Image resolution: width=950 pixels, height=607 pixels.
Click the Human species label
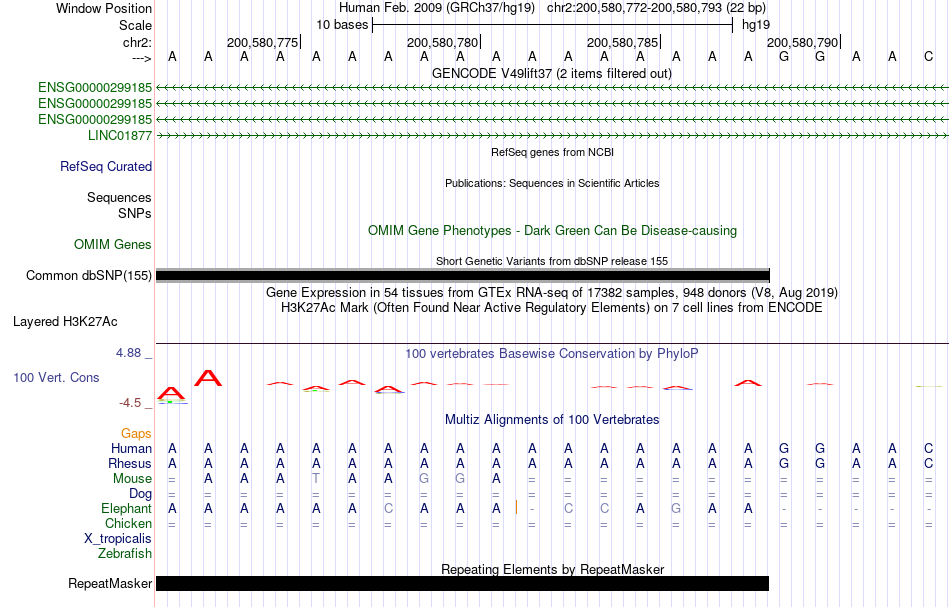pyautogui.click(x=131, y=448)
